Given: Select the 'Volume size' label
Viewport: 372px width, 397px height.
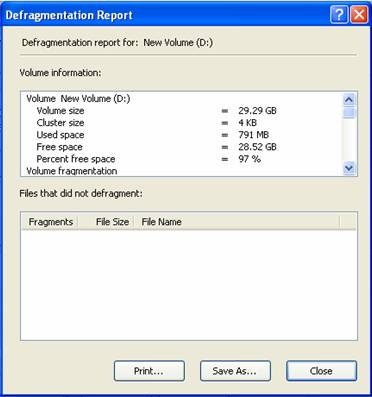Looking at the screenshot, I should pos(60,111).
